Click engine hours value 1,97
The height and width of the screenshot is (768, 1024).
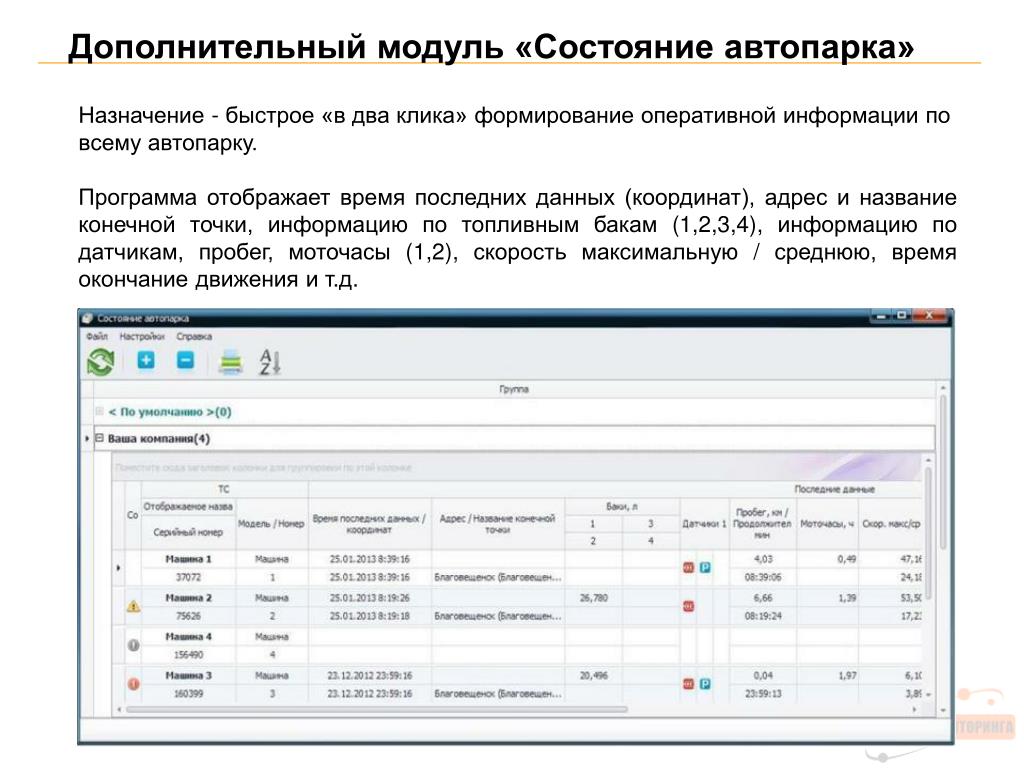click(x=847, y=675)
